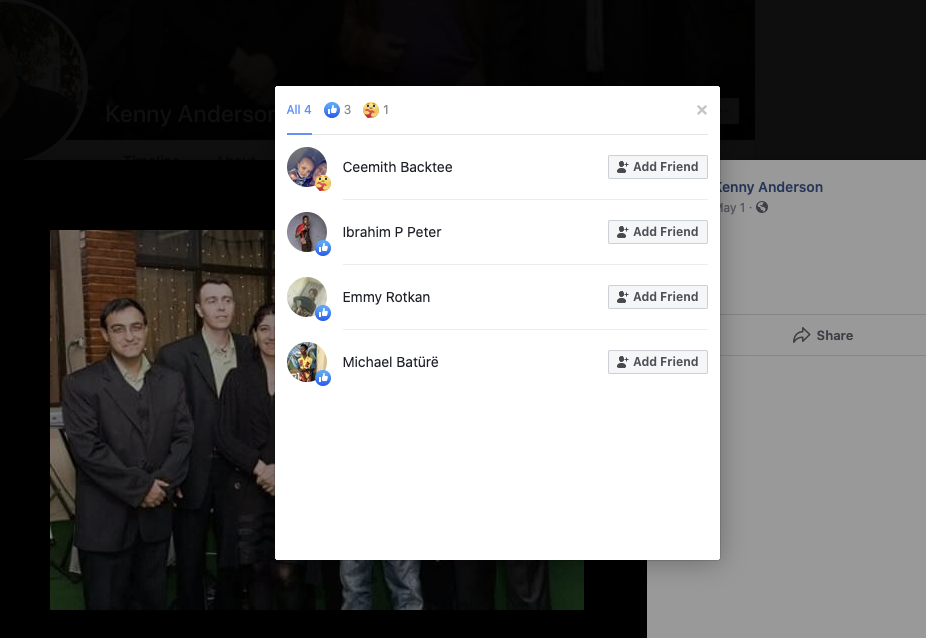Click the group photo behind the dialog
The image size is (926, 638).
(162, 419)
